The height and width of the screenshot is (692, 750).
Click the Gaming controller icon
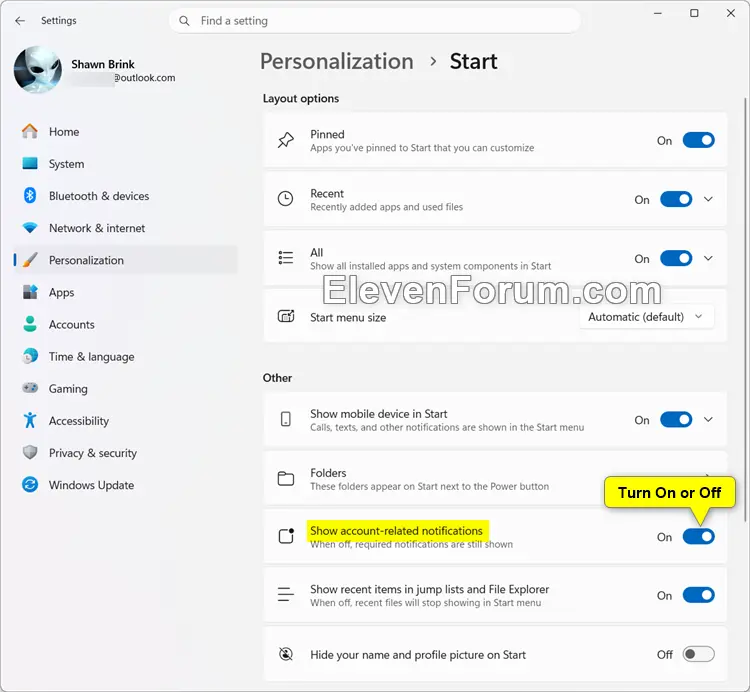tap(30, 388)
